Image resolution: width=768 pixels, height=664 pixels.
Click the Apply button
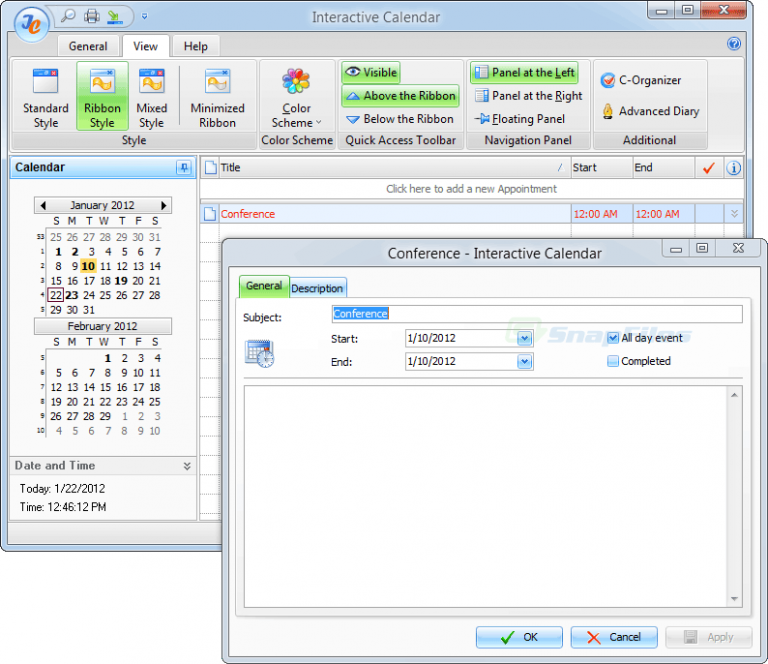pos(708,637)
